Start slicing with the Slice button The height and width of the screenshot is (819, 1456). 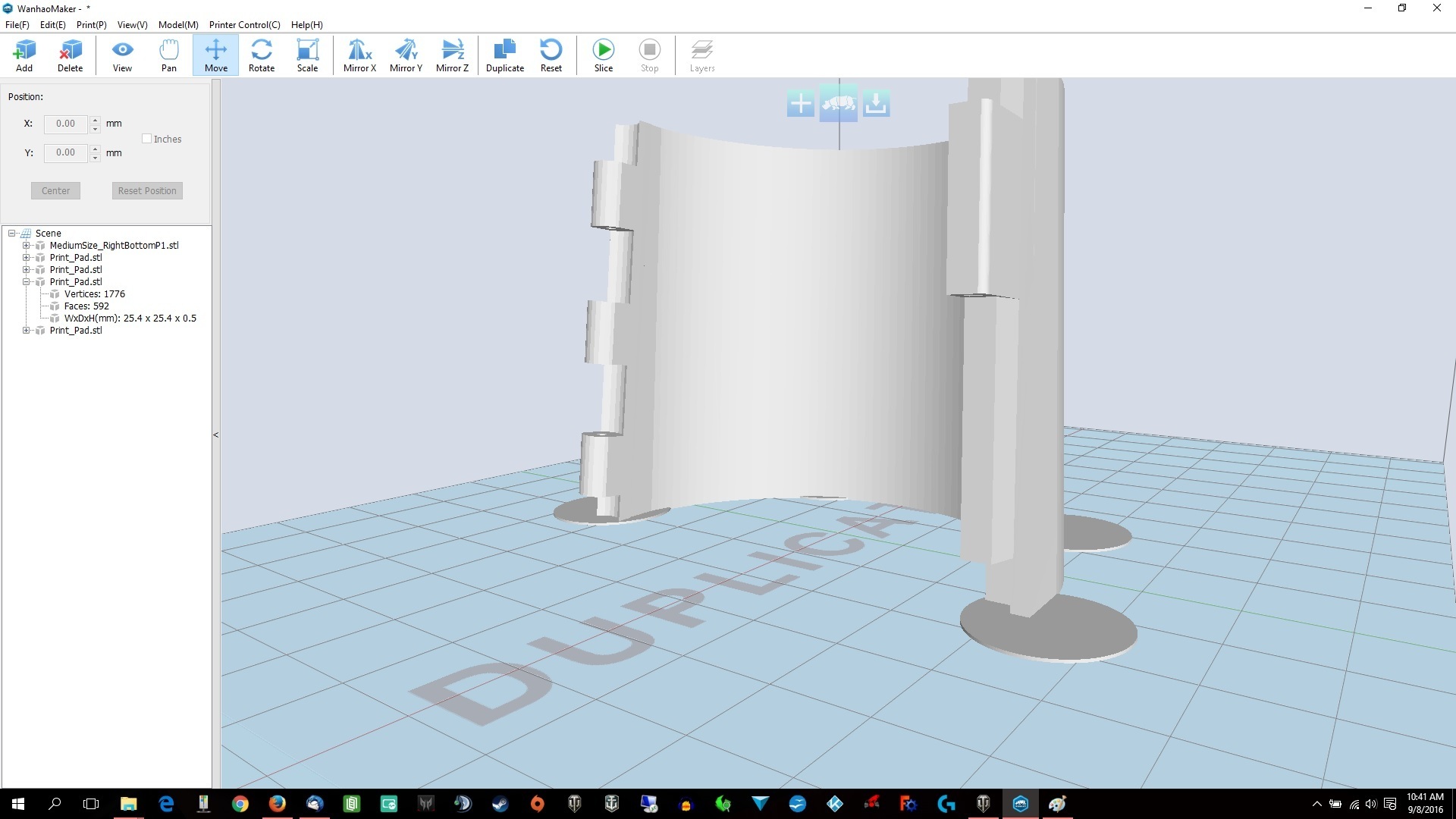pos(603,55)
